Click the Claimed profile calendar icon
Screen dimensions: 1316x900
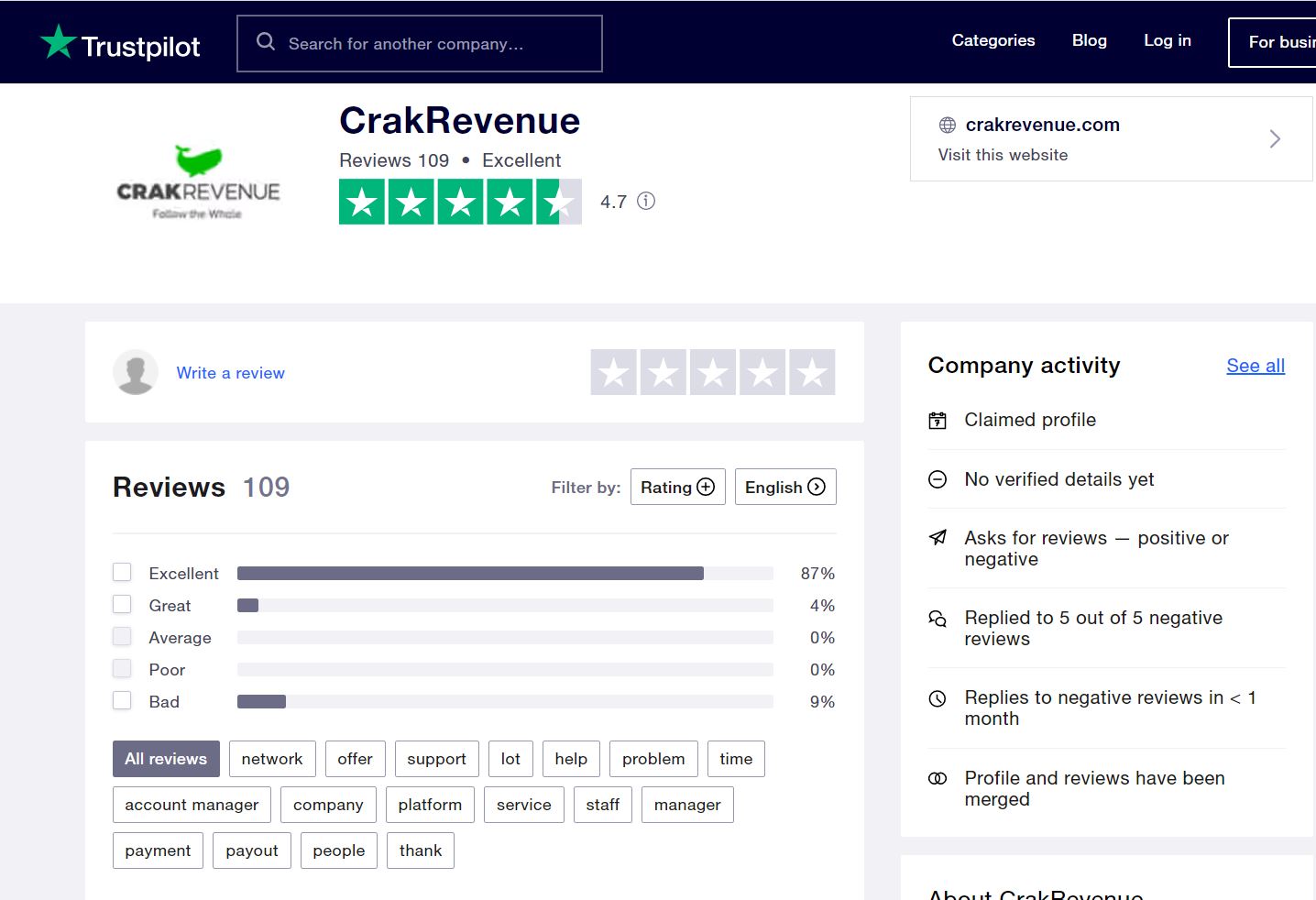pos(938,421)
